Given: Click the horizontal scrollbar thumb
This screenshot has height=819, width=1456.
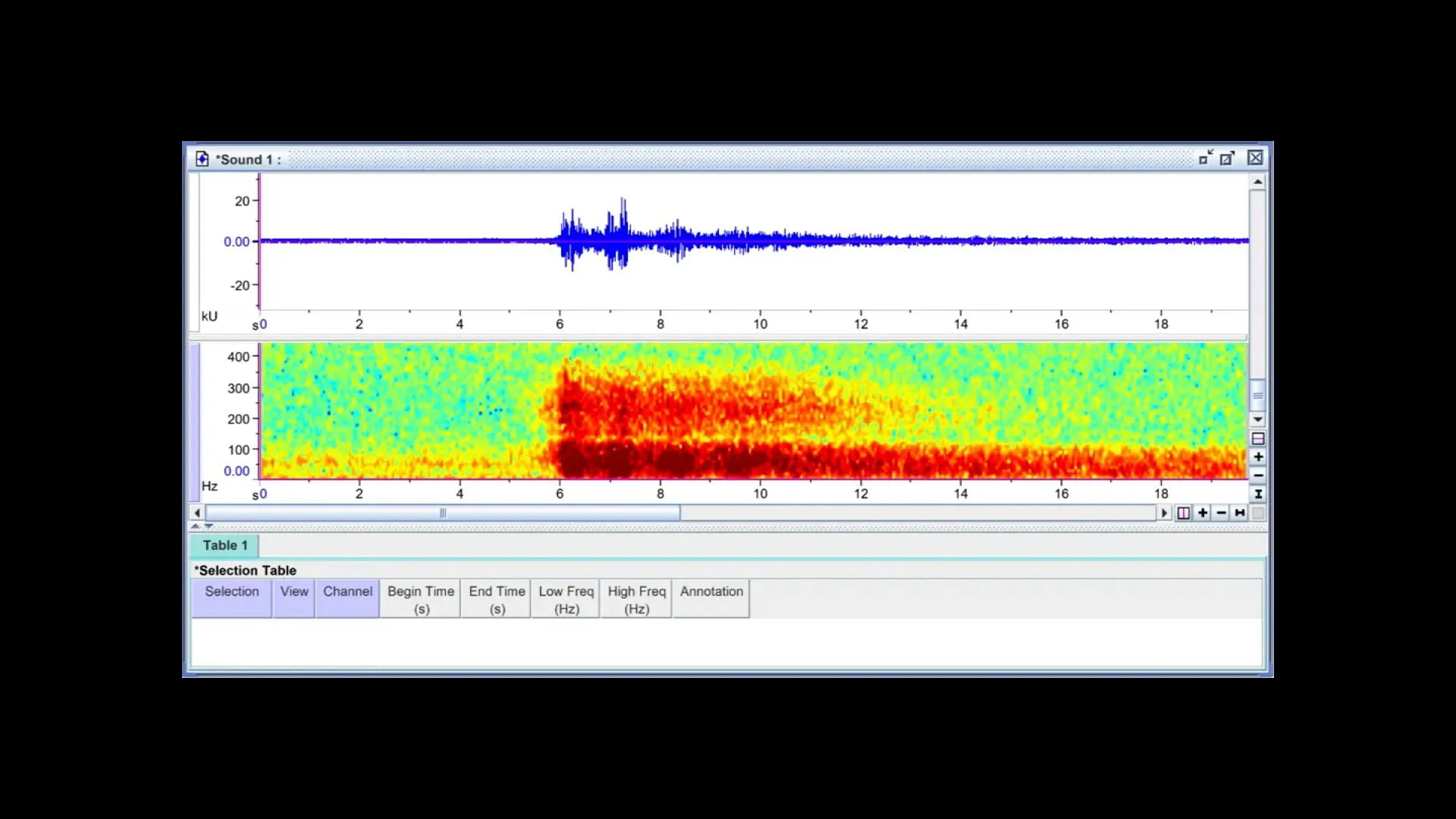Looking at the screenshot, I should pos(443,513).
